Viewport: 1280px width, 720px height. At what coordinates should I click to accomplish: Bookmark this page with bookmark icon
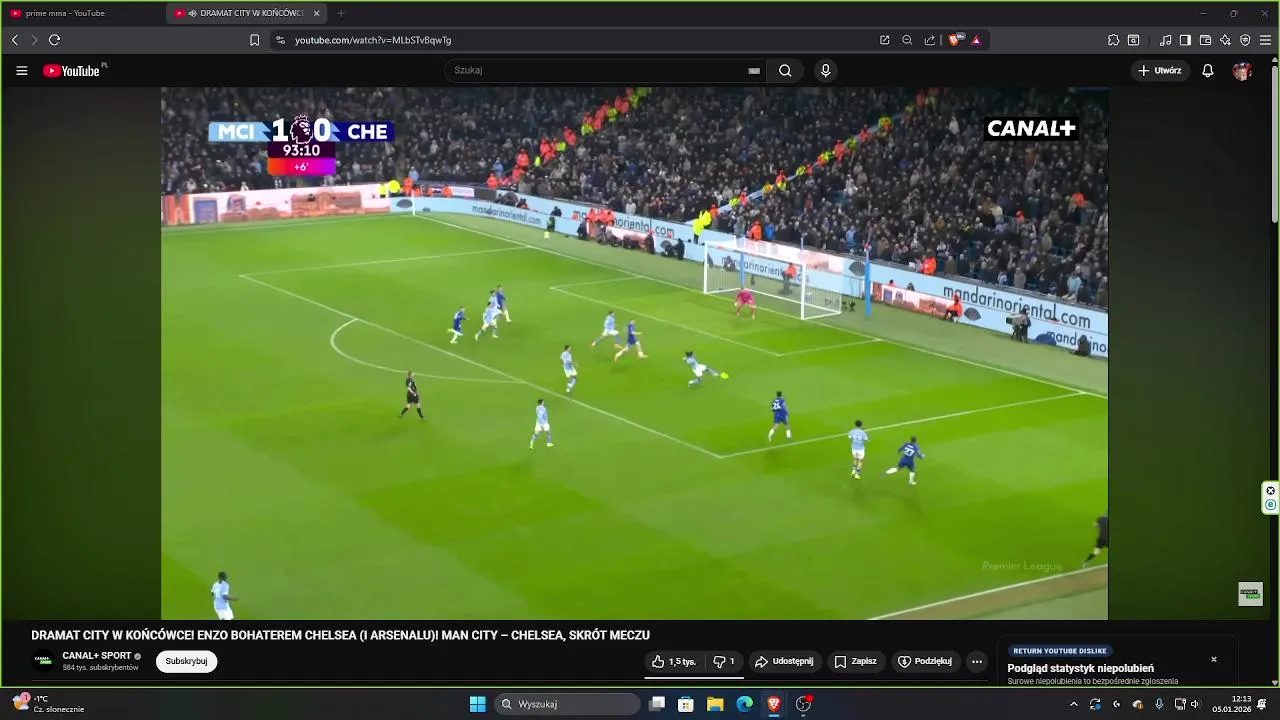[254, 40]
